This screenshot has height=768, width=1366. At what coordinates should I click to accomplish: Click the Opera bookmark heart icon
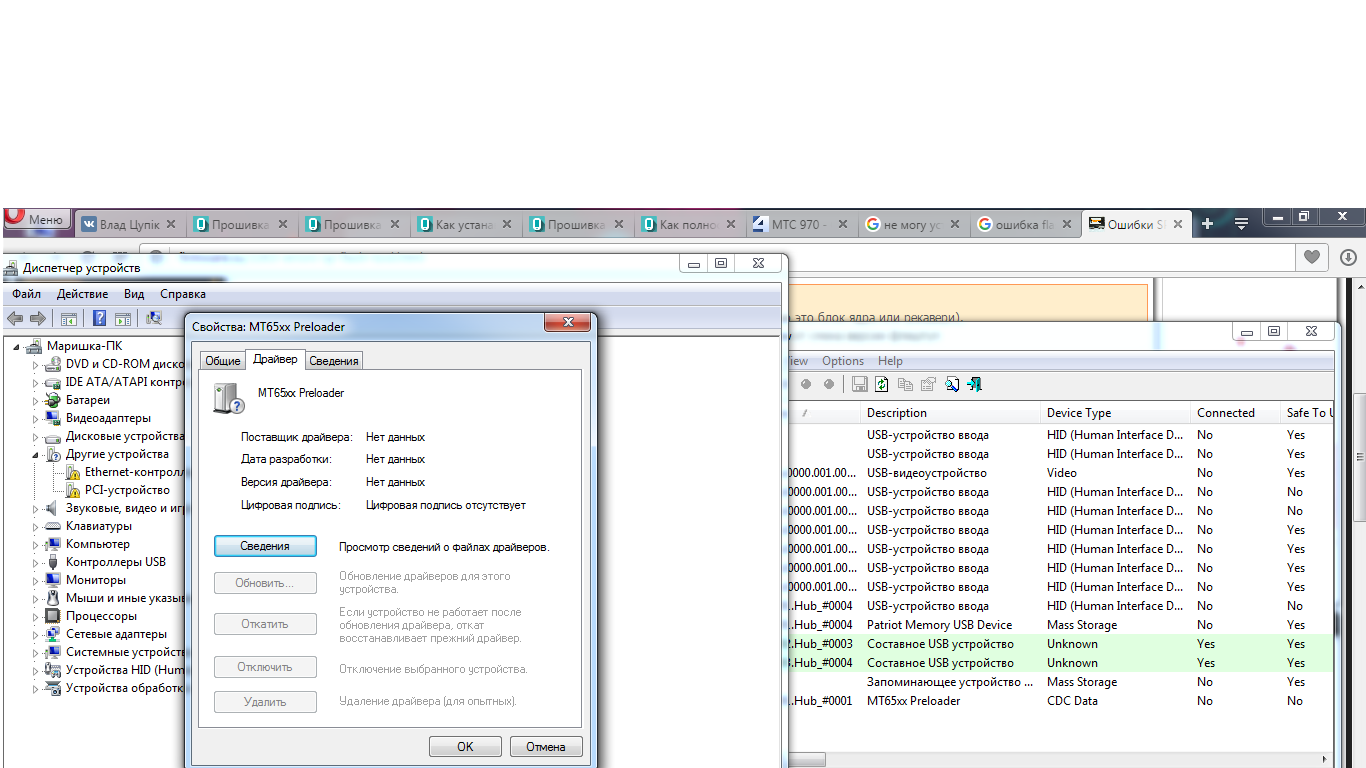pos(1312,257)
